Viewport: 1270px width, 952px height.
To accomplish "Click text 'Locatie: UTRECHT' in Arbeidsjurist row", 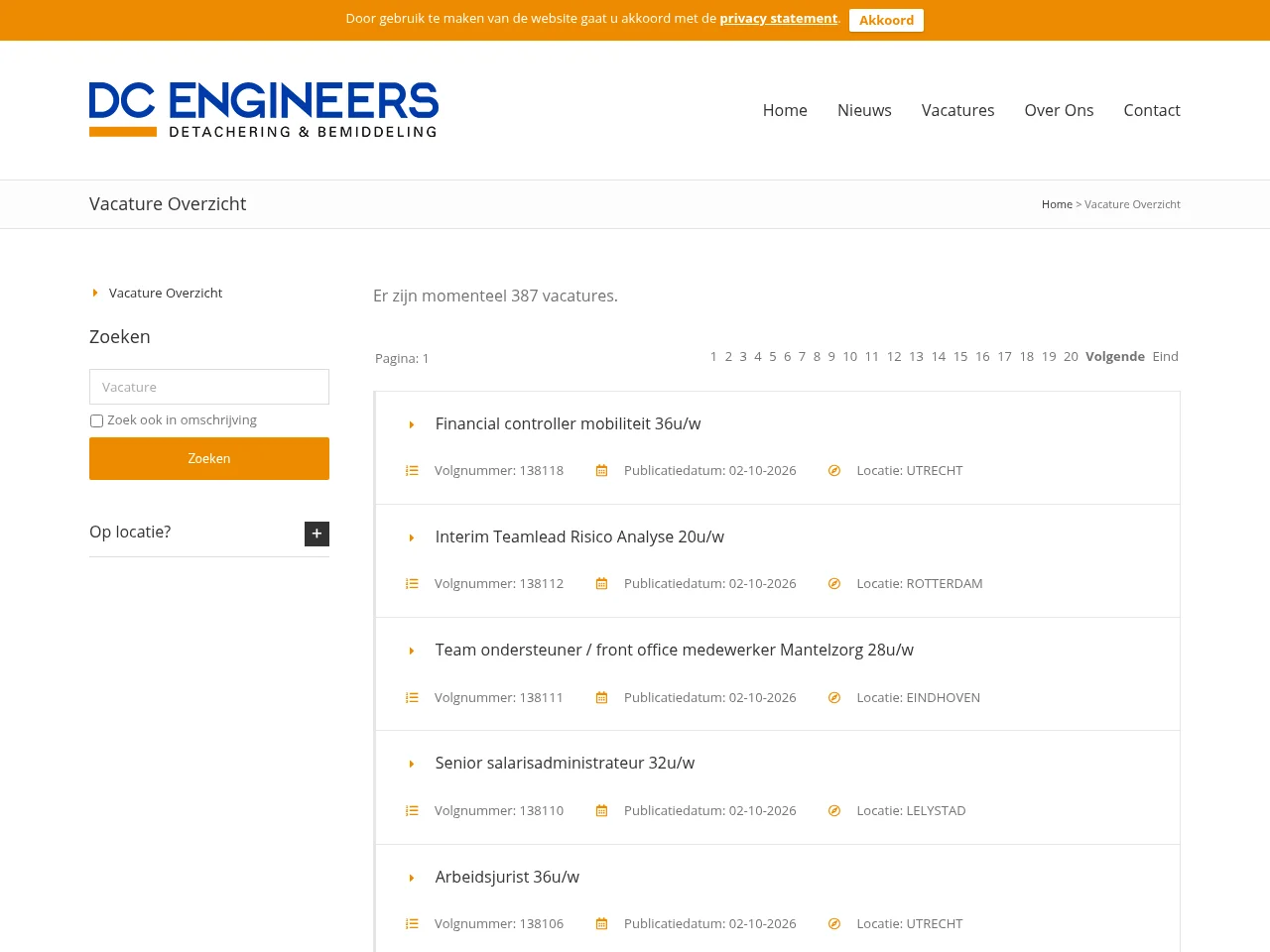I will click(x=910, y=923).
